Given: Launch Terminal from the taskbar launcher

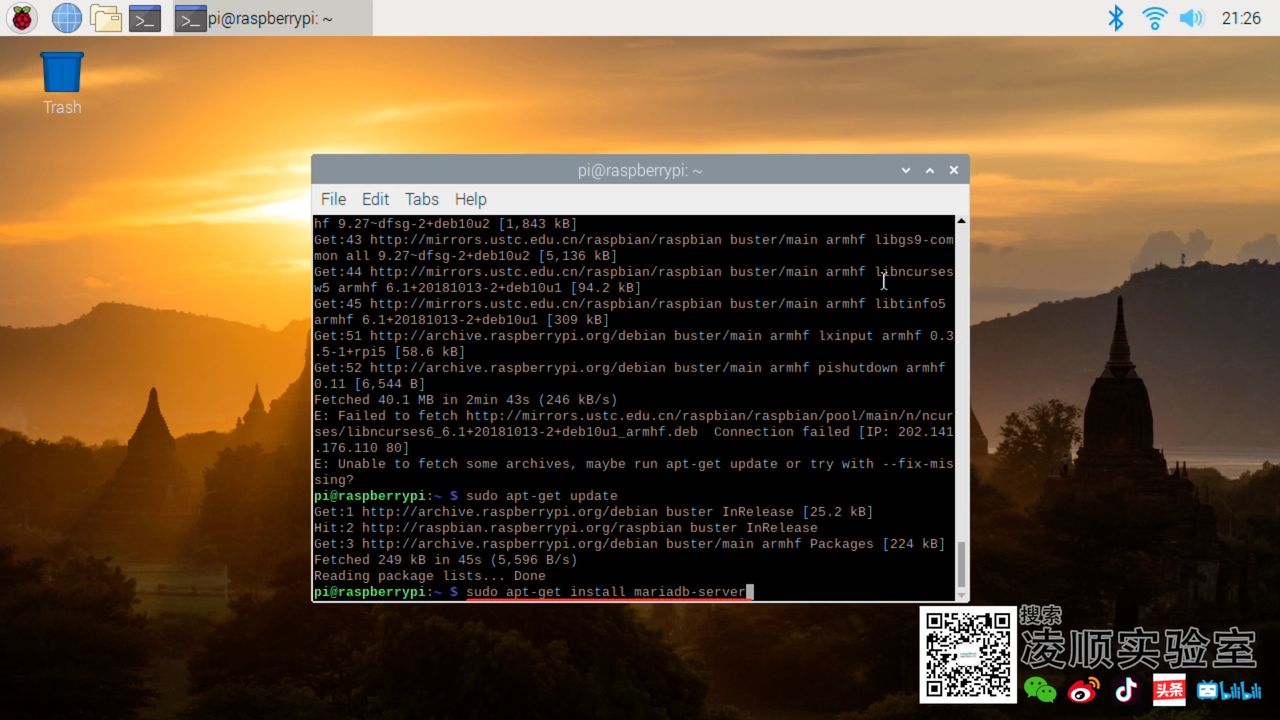Looking at the screenshot, I should pyautogui.click(x=145, y=18).
